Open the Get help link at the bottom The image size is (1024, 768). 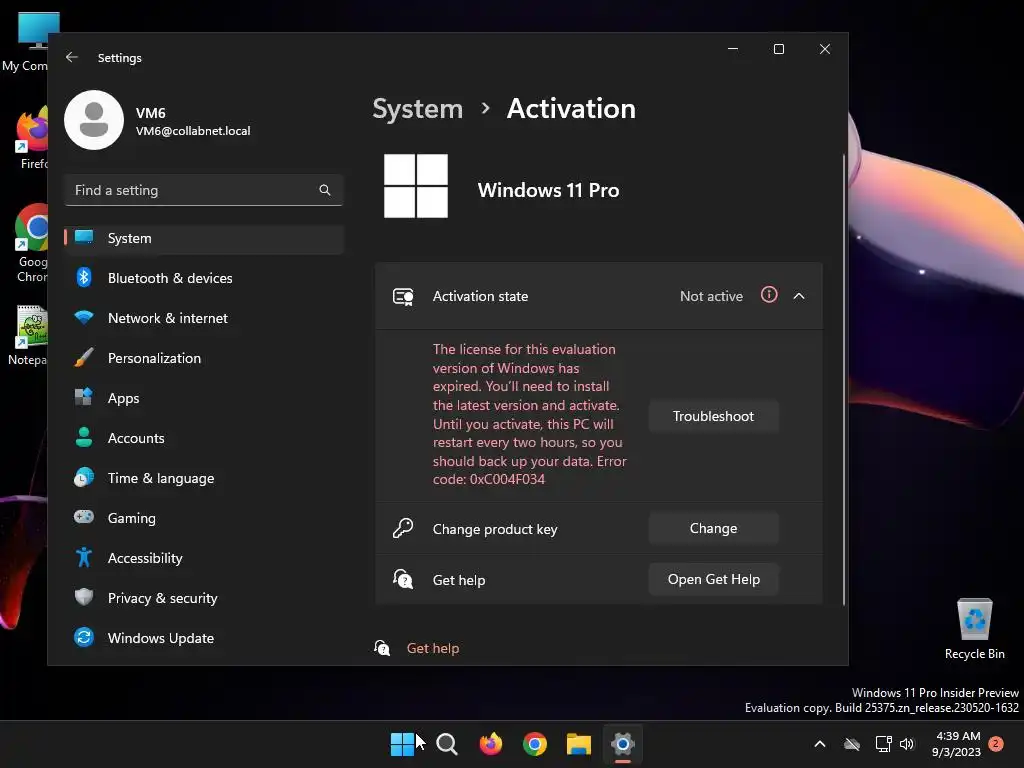[x=432, y=648]
